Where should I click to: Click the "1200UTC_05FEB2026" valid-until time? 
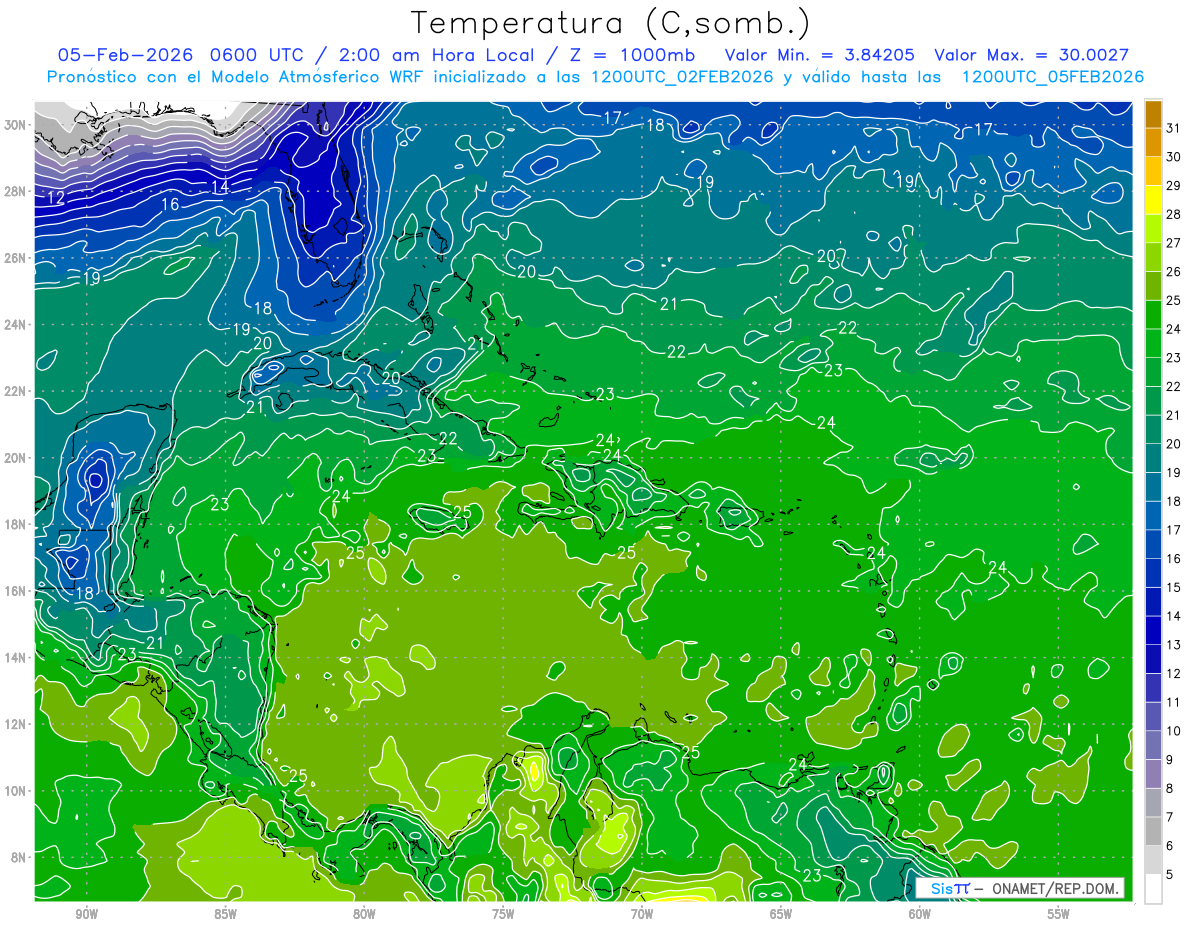coord(1052,77)
